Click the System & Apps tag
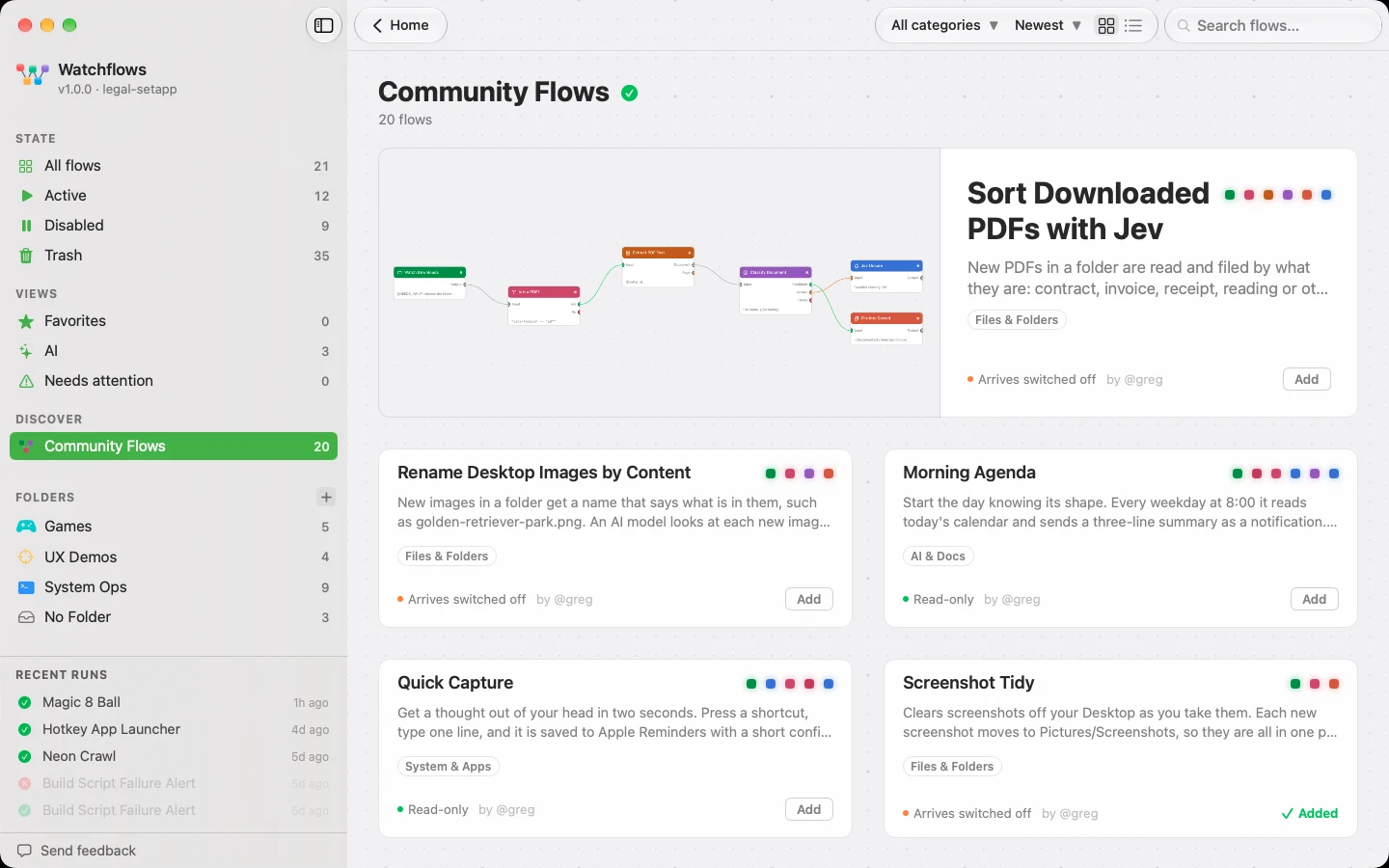The height and width of the screenshot is (868, 1389). (x=449, y=767)
